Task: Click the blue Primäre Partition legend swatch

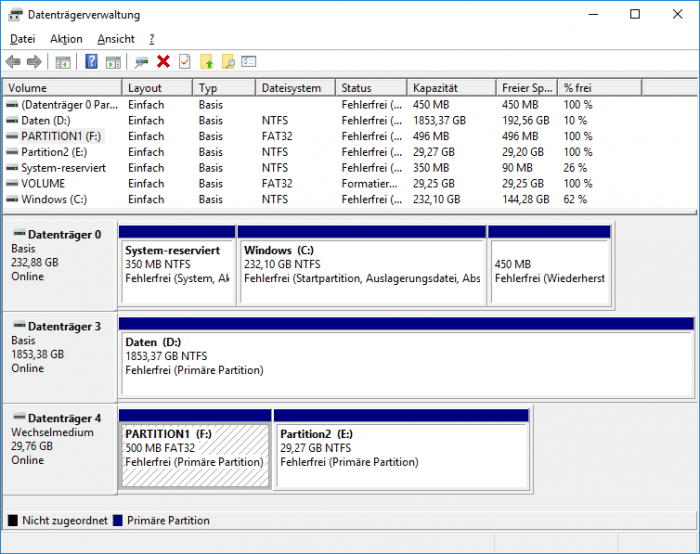Action: click(x=118, y=520)
